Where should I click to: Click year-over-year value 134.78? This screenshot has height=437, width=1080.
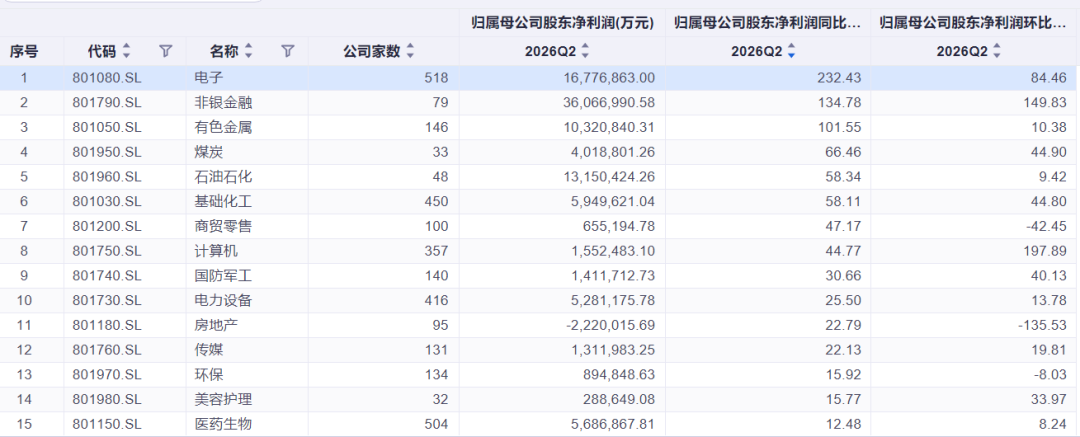840,103
